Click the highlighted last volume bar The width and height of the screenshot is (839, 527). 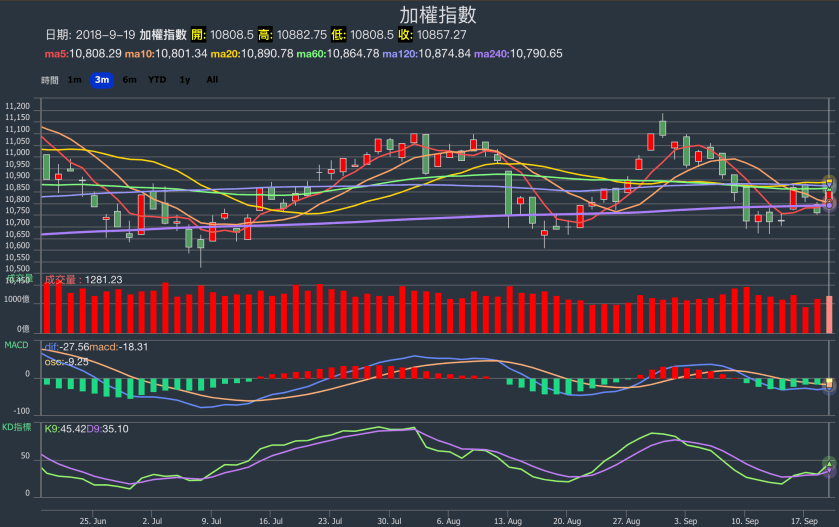pyautogui.click(x=829, y=313)
